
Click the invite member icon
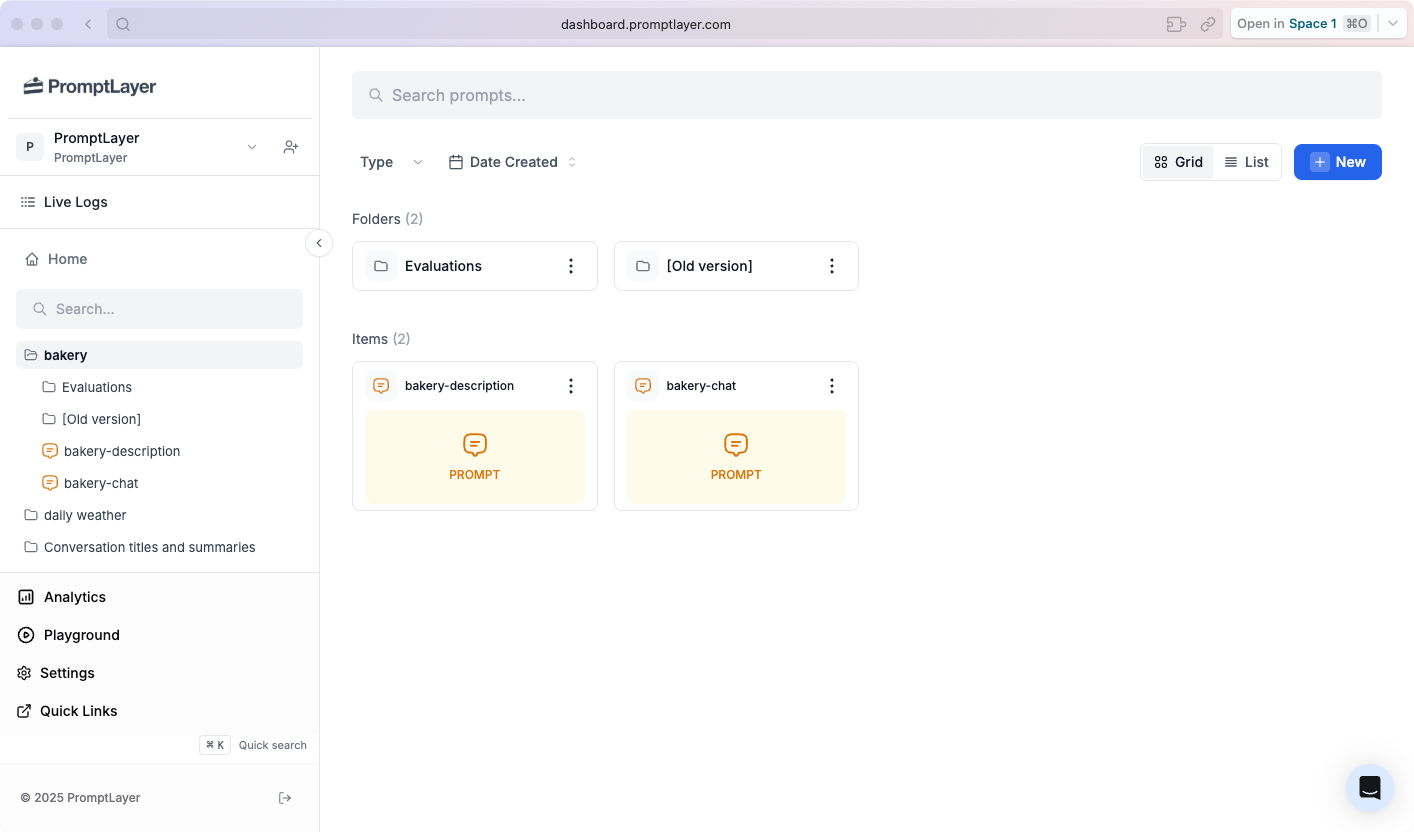[291, 147]
